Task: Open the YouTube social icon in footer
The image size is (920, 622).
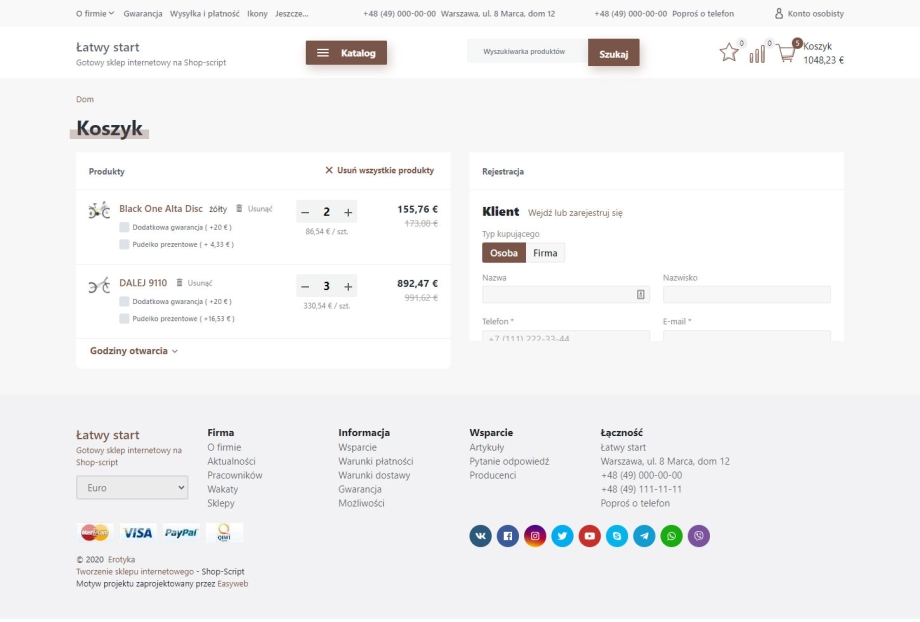Action: click(x=590, y=536)
